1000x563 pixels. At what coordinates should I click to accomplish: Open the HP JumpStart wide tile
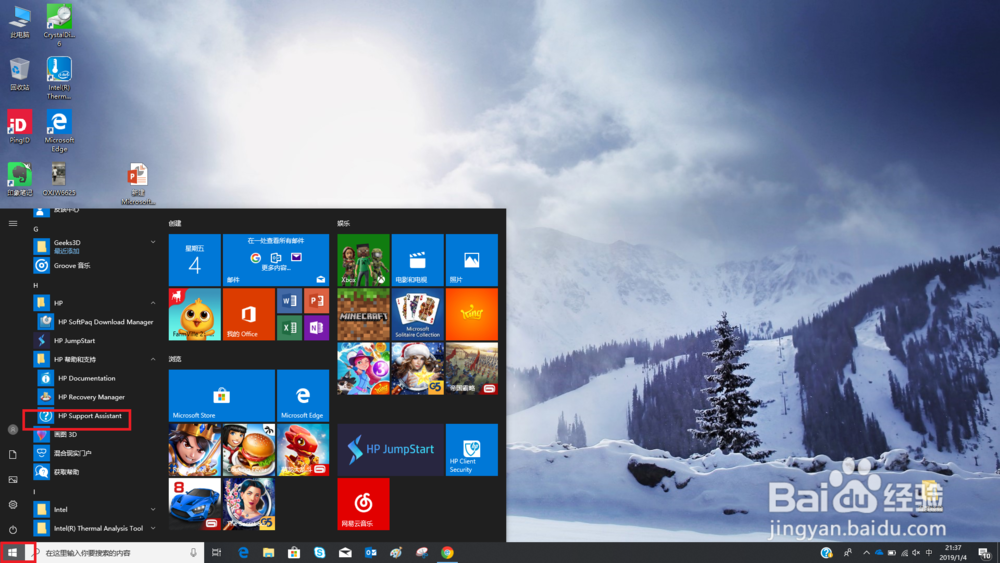coord(390,450)
